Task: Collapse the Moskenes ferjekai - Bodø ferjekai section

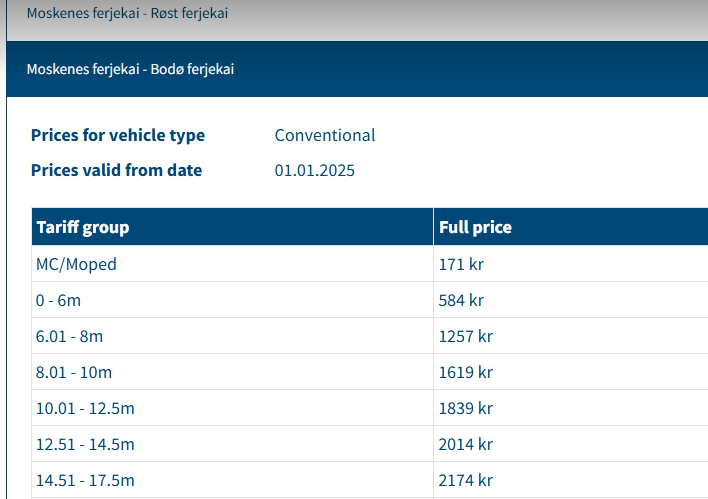Action: pos(130,69)
